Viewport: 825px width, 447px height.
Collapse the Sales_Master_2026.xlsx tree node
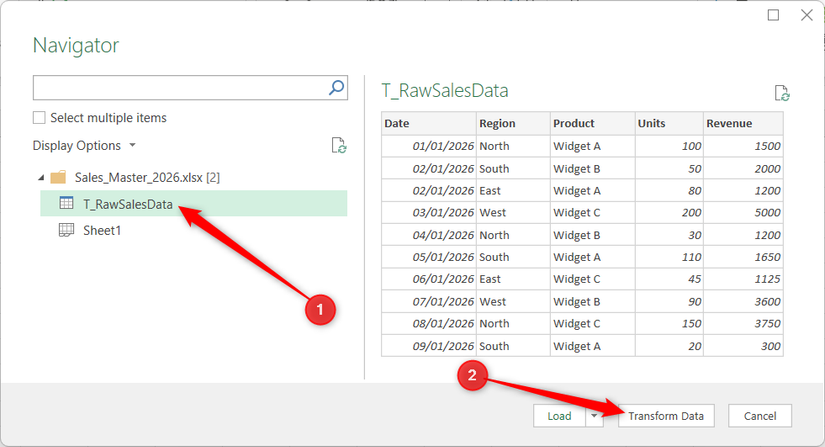(41, 178)
